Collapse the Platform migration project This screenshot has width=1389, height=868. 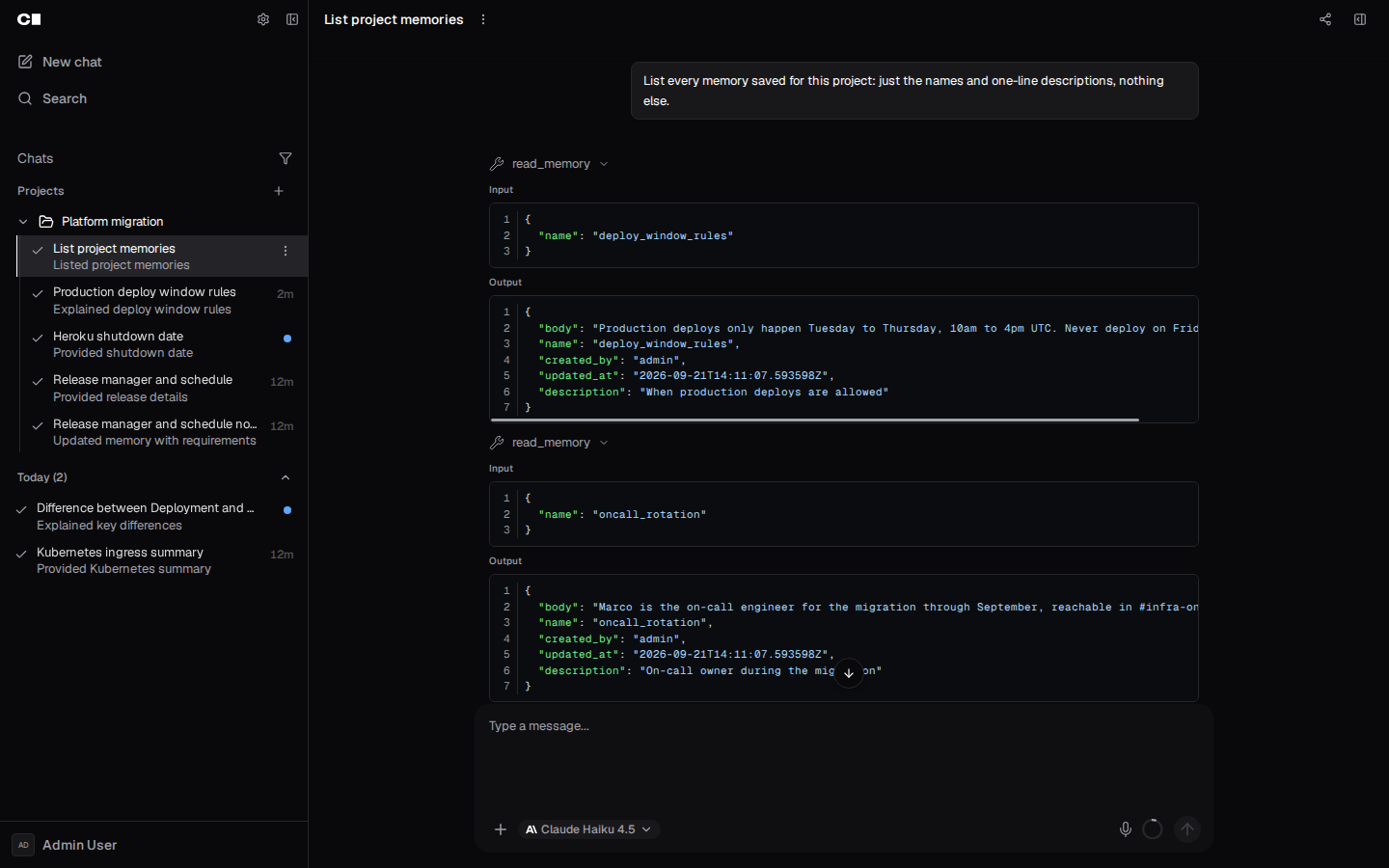coord(23,222)
